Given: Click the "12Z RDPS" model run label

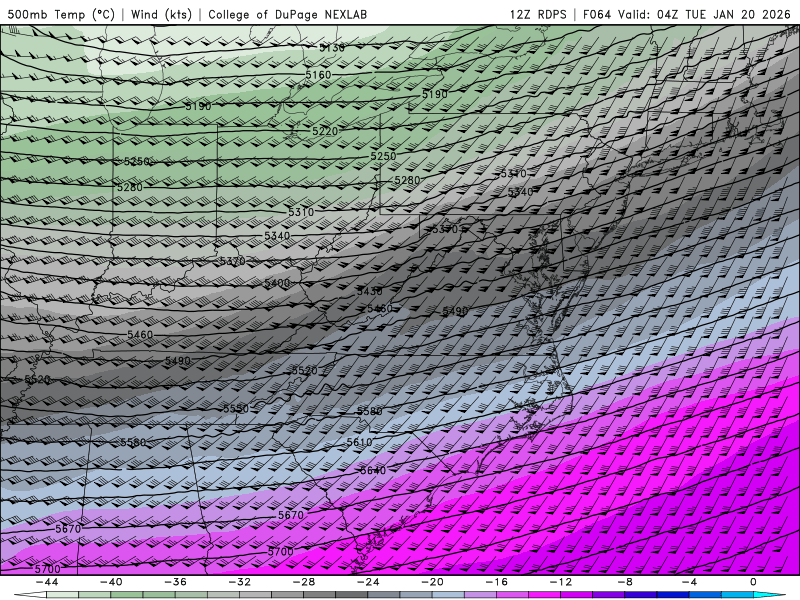Looking at the screenshot, I should click(538, 14).
